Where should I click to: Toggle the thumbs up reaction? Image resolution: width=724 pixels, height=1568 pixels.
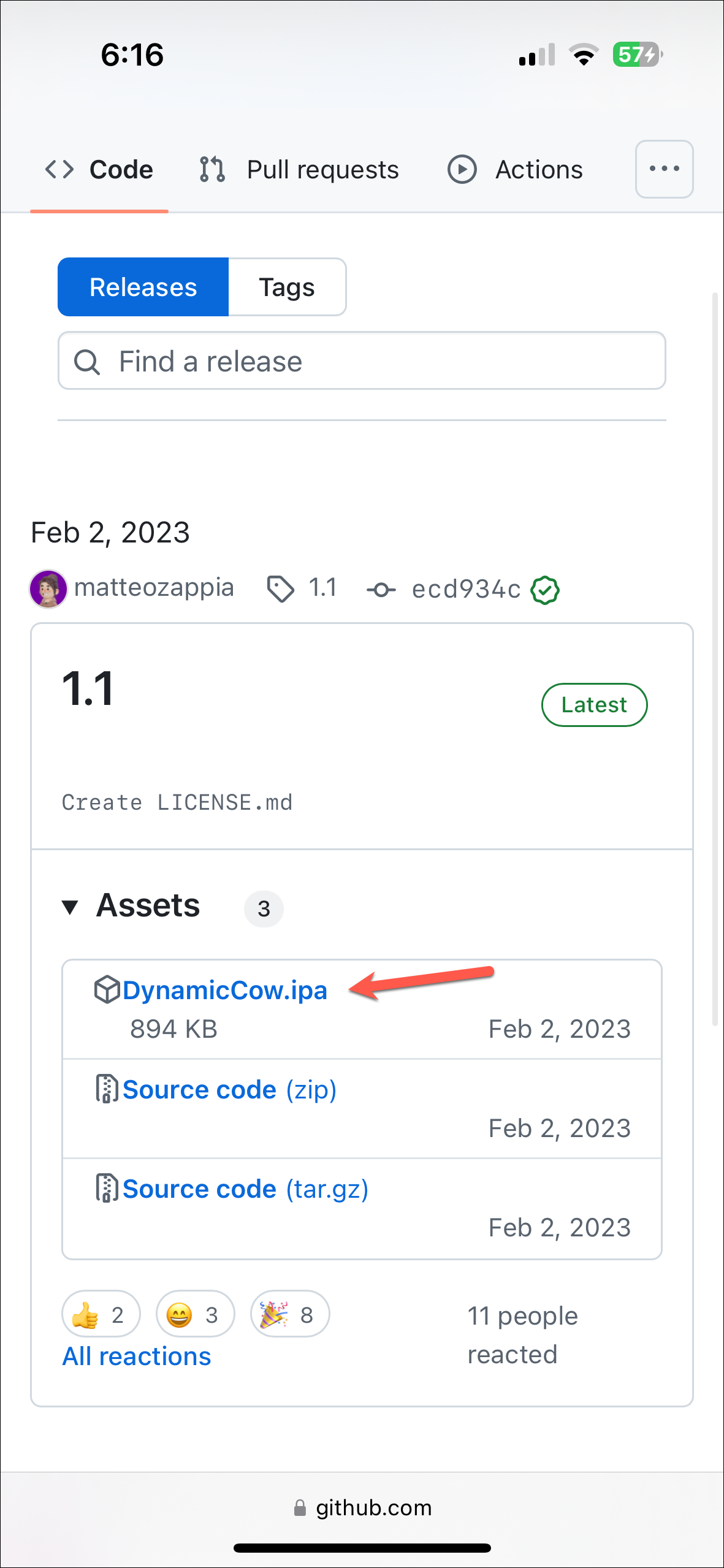(x=101, y=1314)
